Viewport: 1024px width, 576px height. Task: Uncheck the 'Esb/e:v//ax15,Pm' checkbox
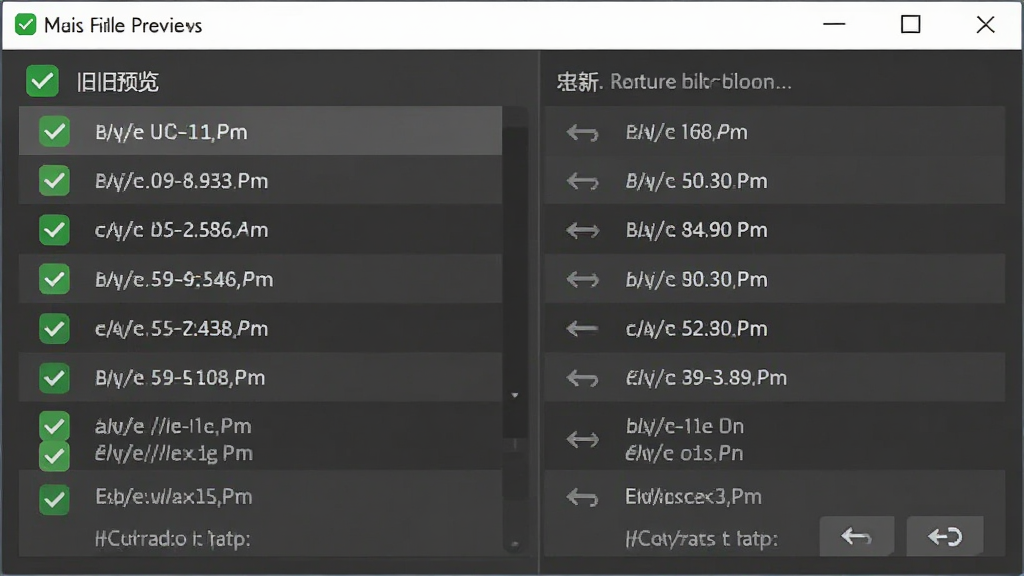(x=54, y=500)
